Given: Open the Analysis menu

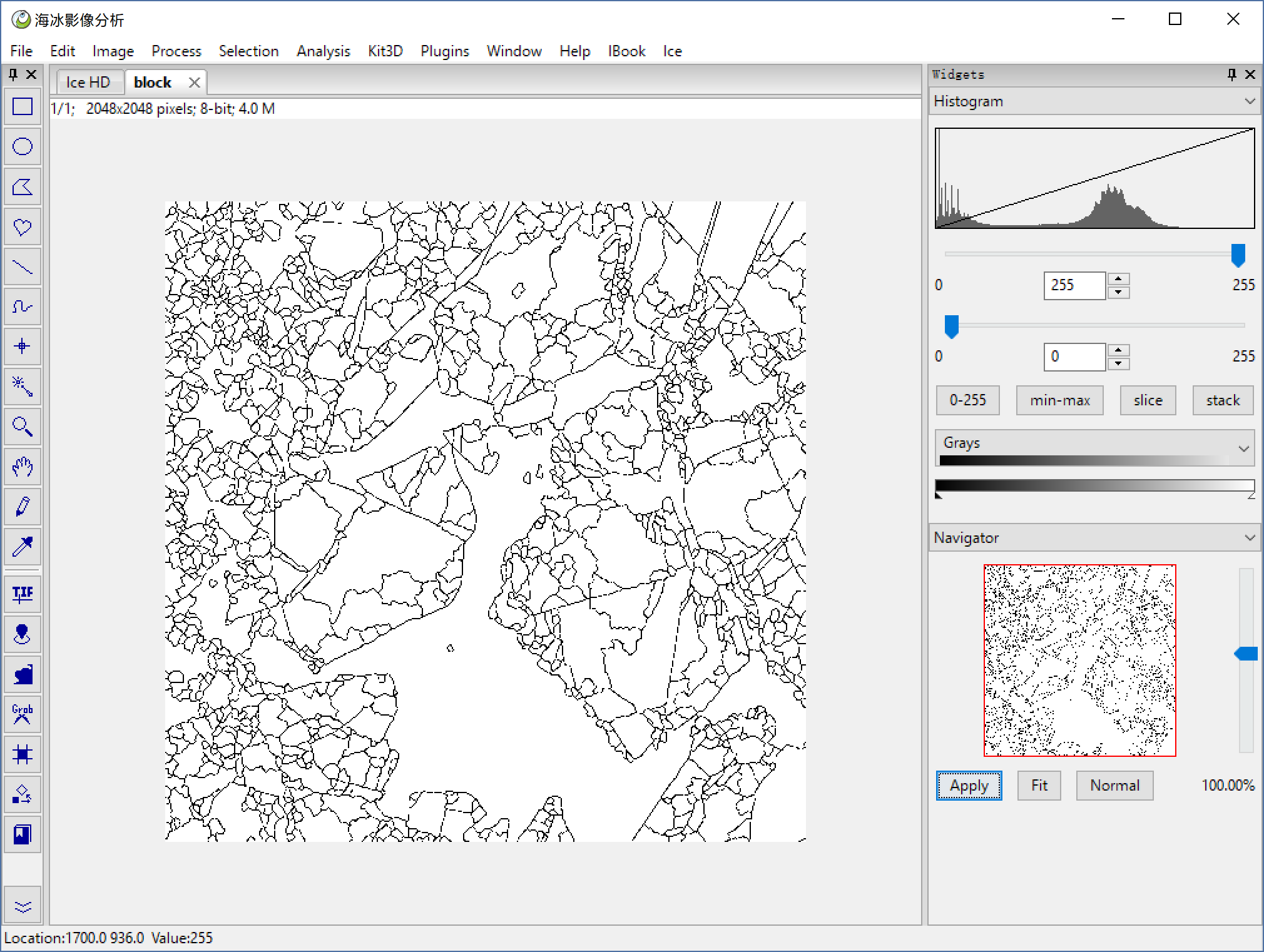Looking at the screenshot, I should tap(323, 51).
